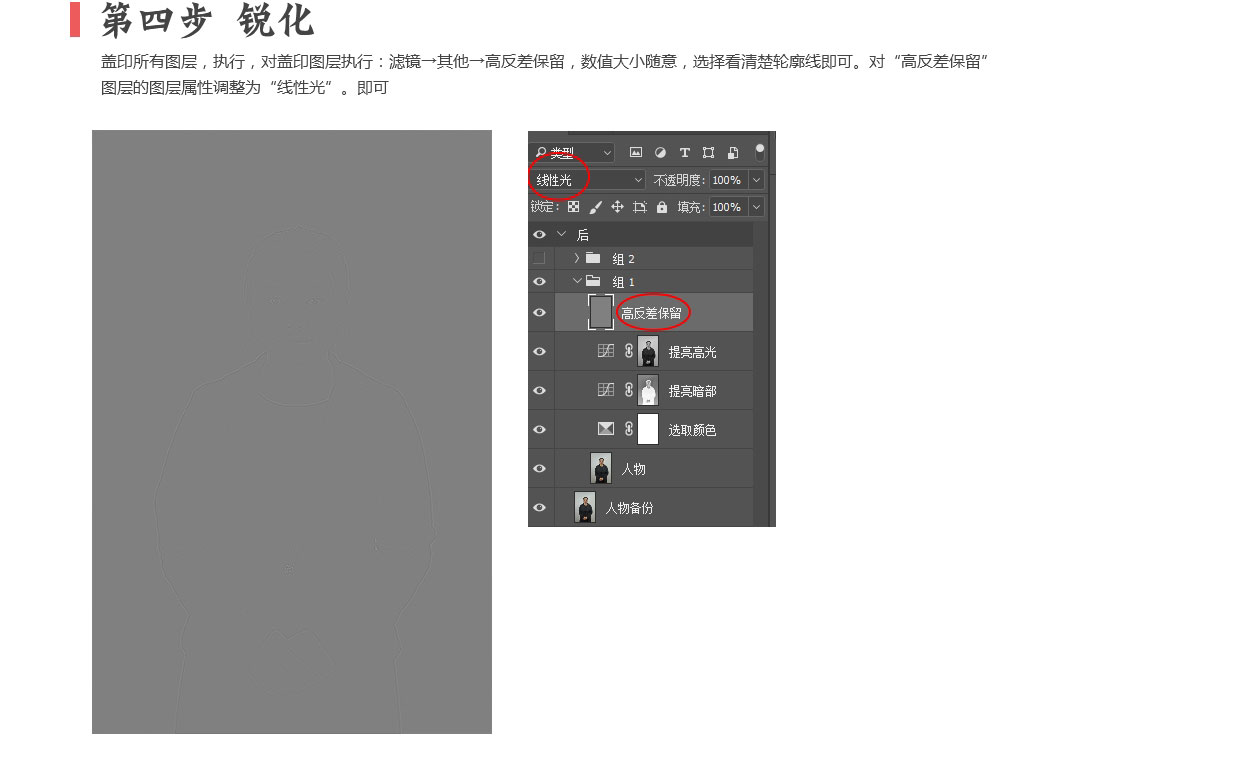Click the gray high-pass preview image
This screenshot has width=1254, height=780.
[292, 432]
